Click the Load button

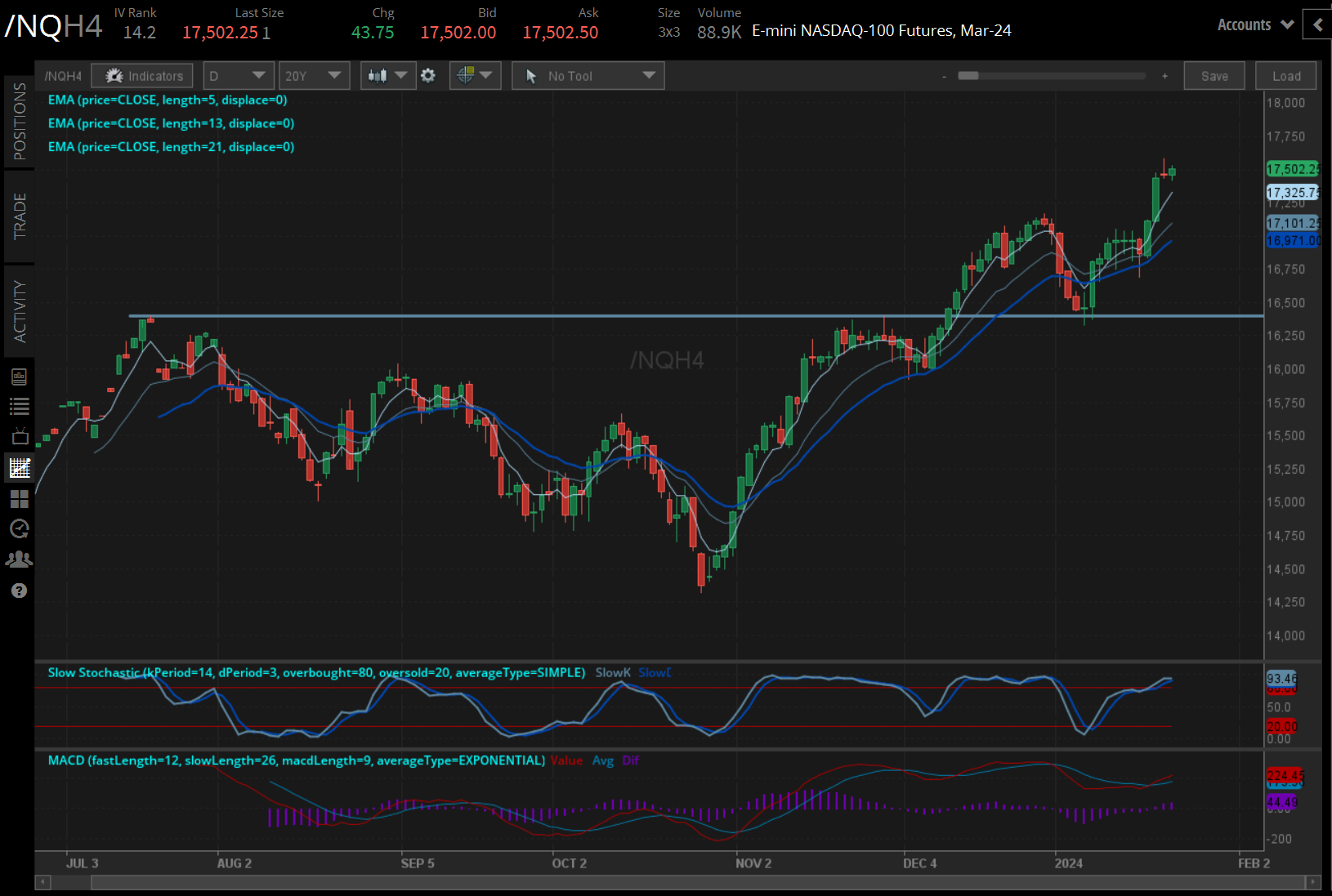pyautogui.click(x=1285, y=75)
